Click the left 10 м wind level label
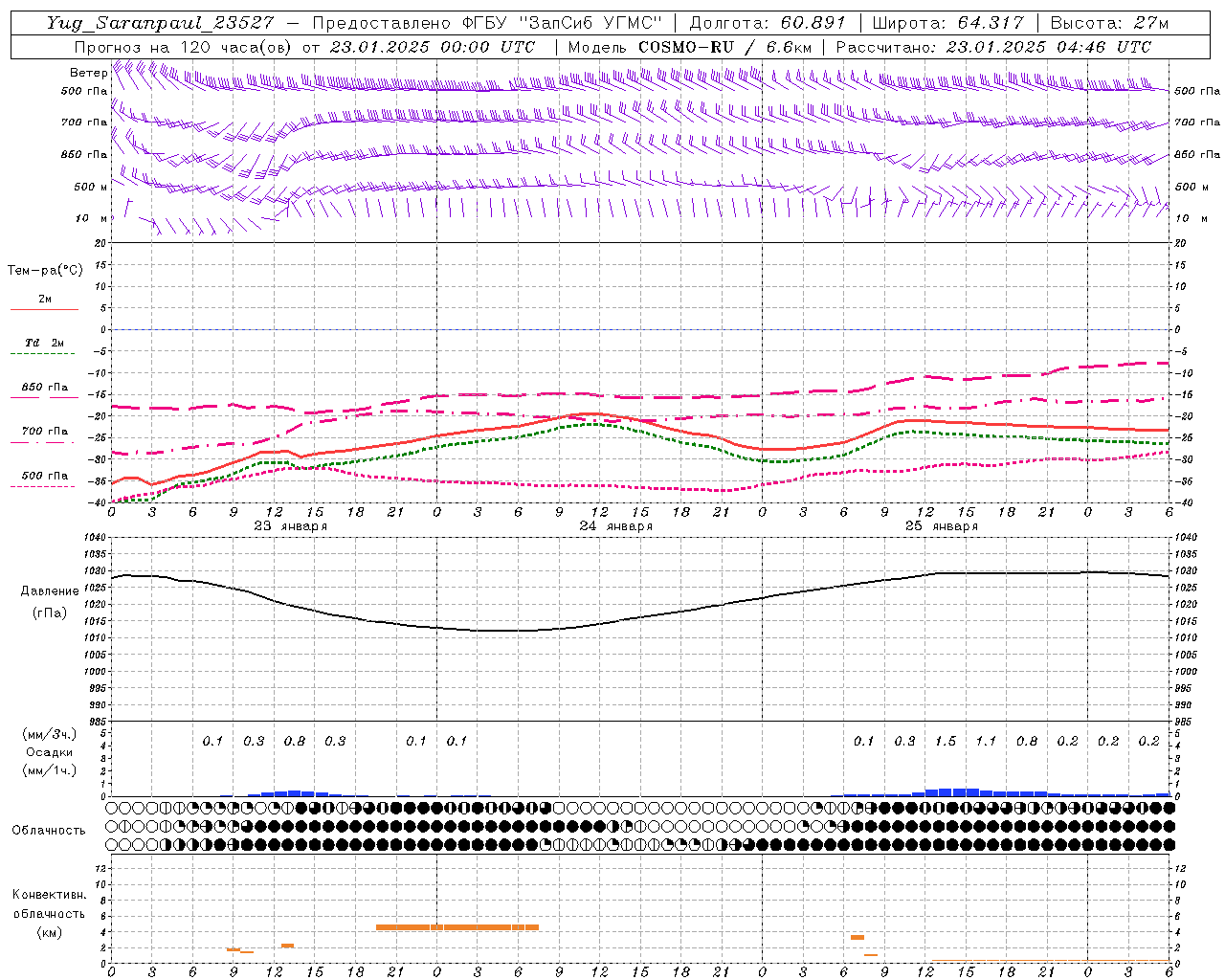The image size is (1225, 980). click(91, 218)
